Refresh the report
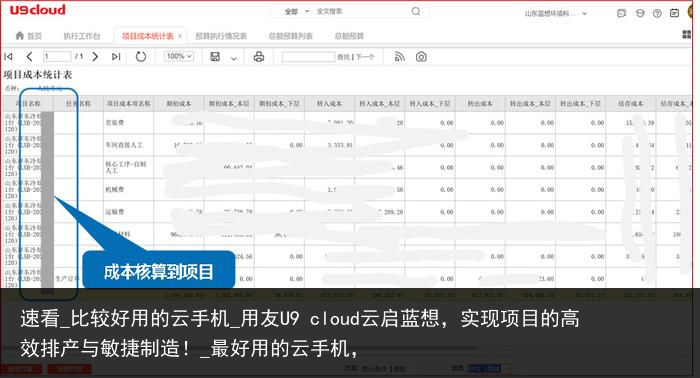The height and width of the screenshot is (378, 700). (x=141, y=57)
